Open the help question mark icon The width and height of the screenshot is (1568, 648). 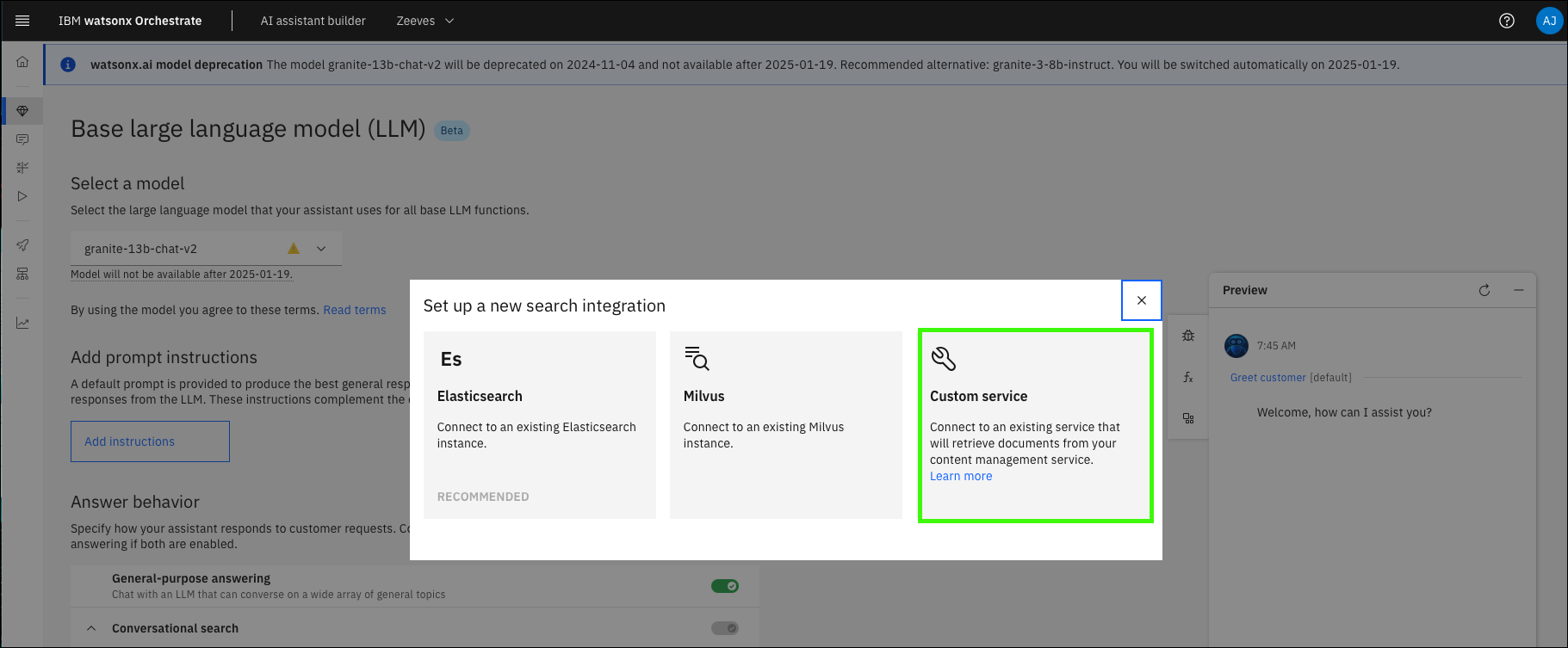1507,21
